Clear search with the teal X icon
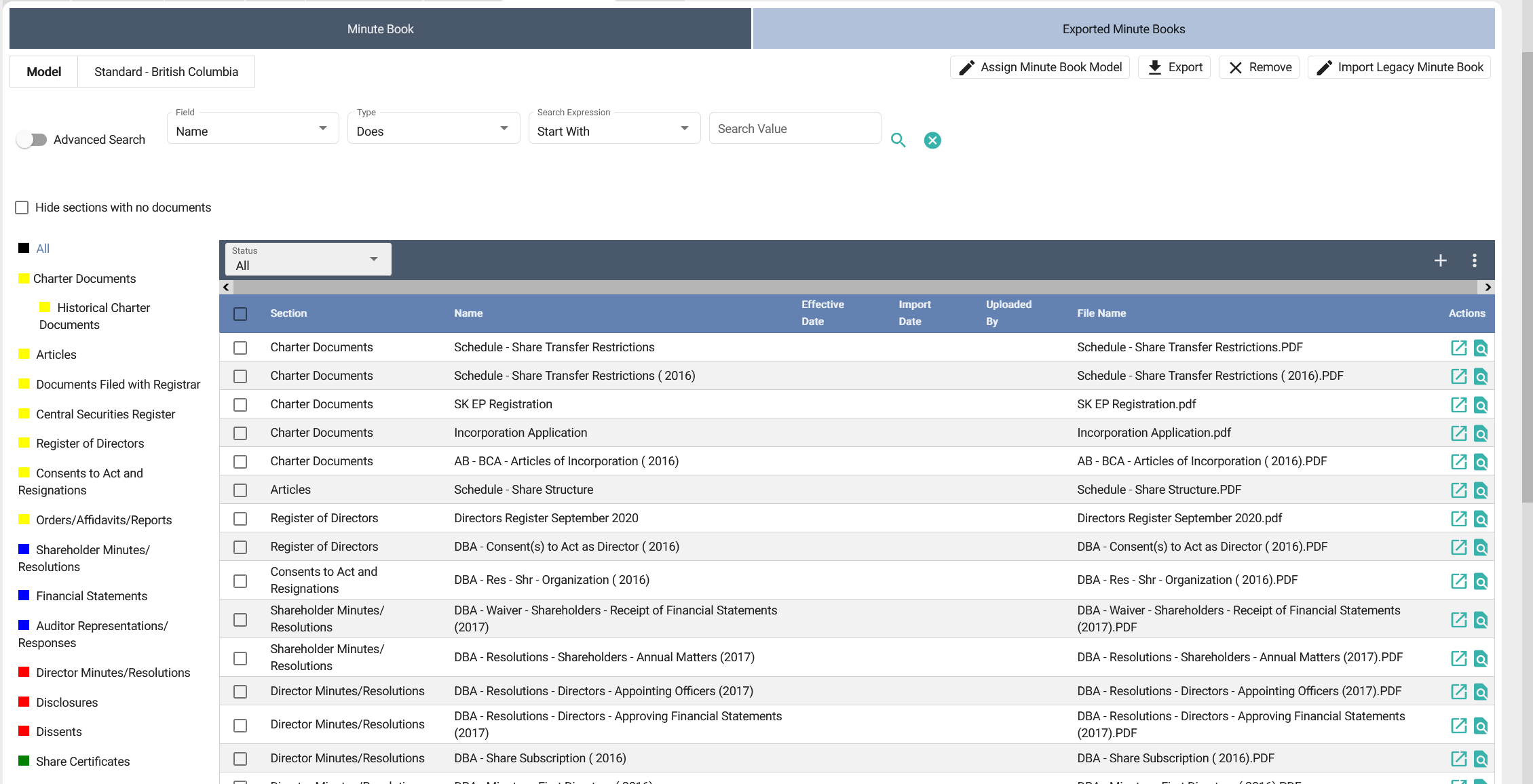 [932, 140]
